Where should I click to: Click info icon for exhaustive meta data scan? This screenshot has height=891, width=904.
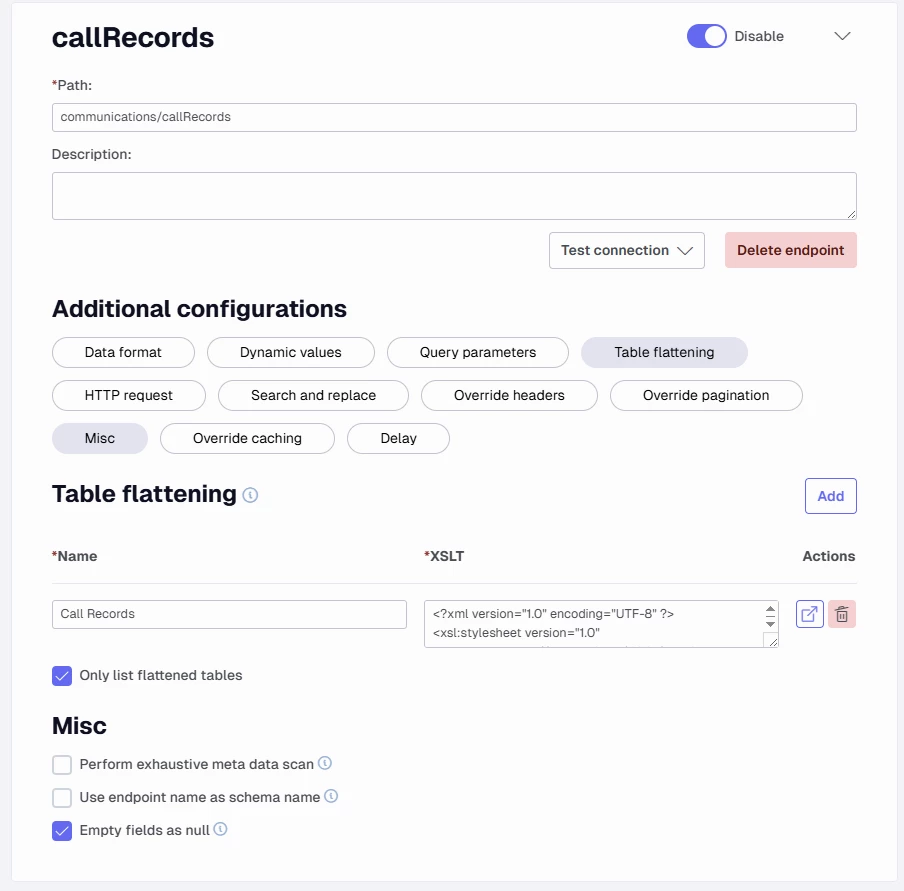[325, 763]
